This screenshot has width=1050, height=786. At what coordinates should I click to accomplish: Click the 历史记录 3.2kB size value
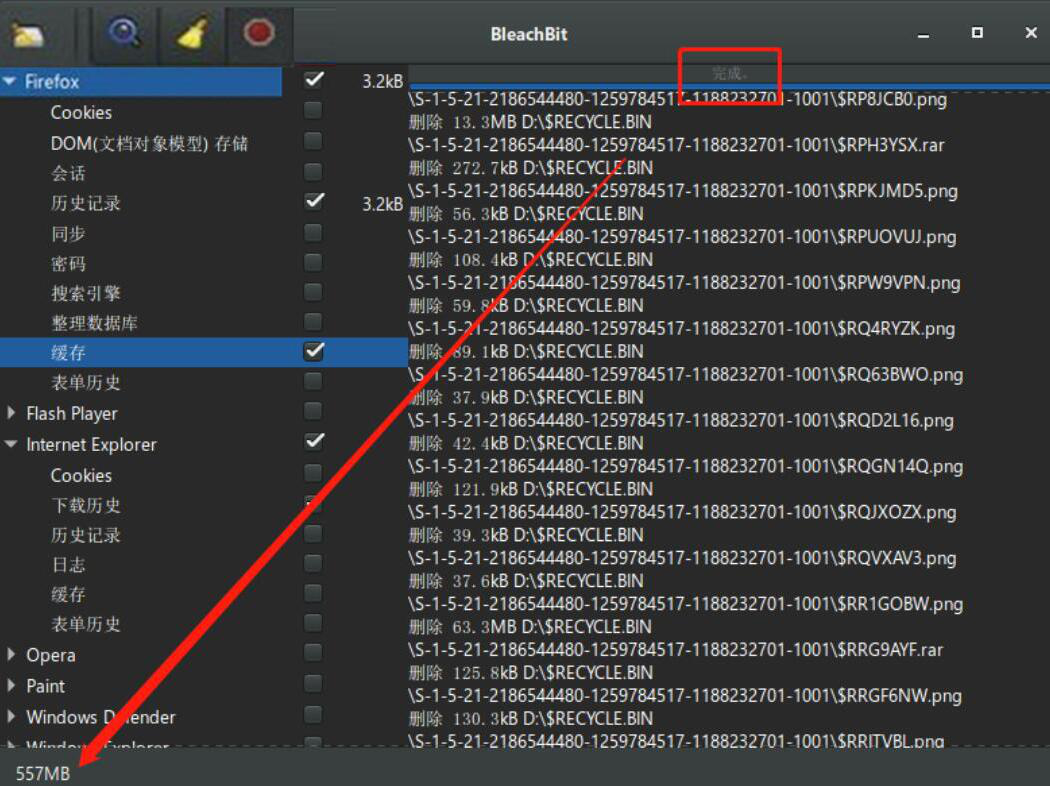tap(382, 204)
